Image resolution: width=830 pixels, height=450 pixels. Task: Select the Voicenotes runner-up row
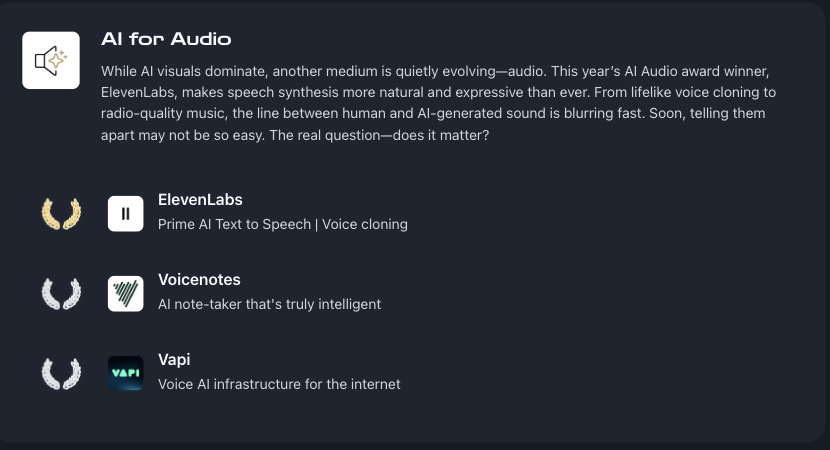point(409,293)
